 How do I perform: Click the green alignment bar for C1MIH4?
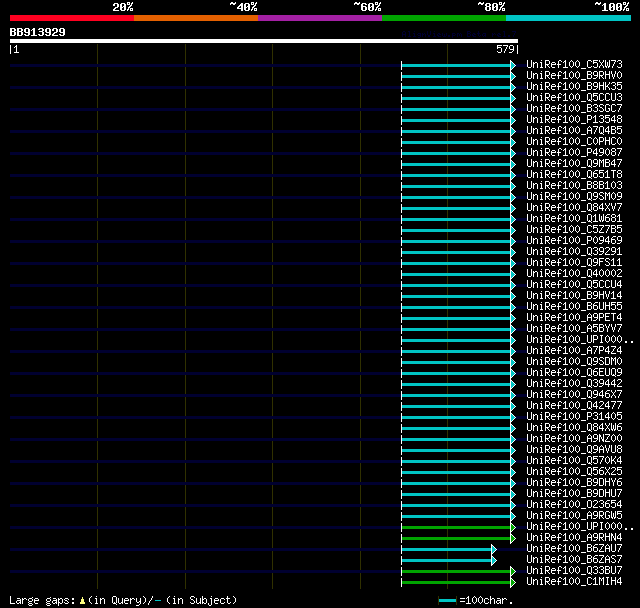point(458,583)
